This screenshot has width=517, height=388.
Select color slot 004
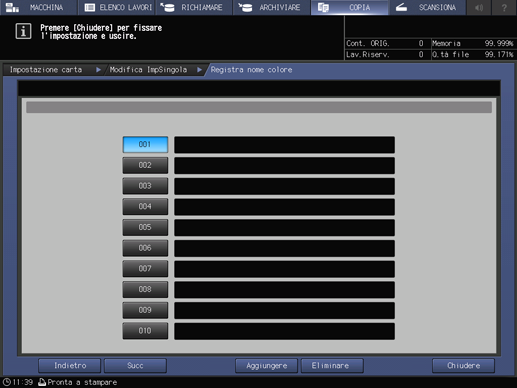[145, 206]
